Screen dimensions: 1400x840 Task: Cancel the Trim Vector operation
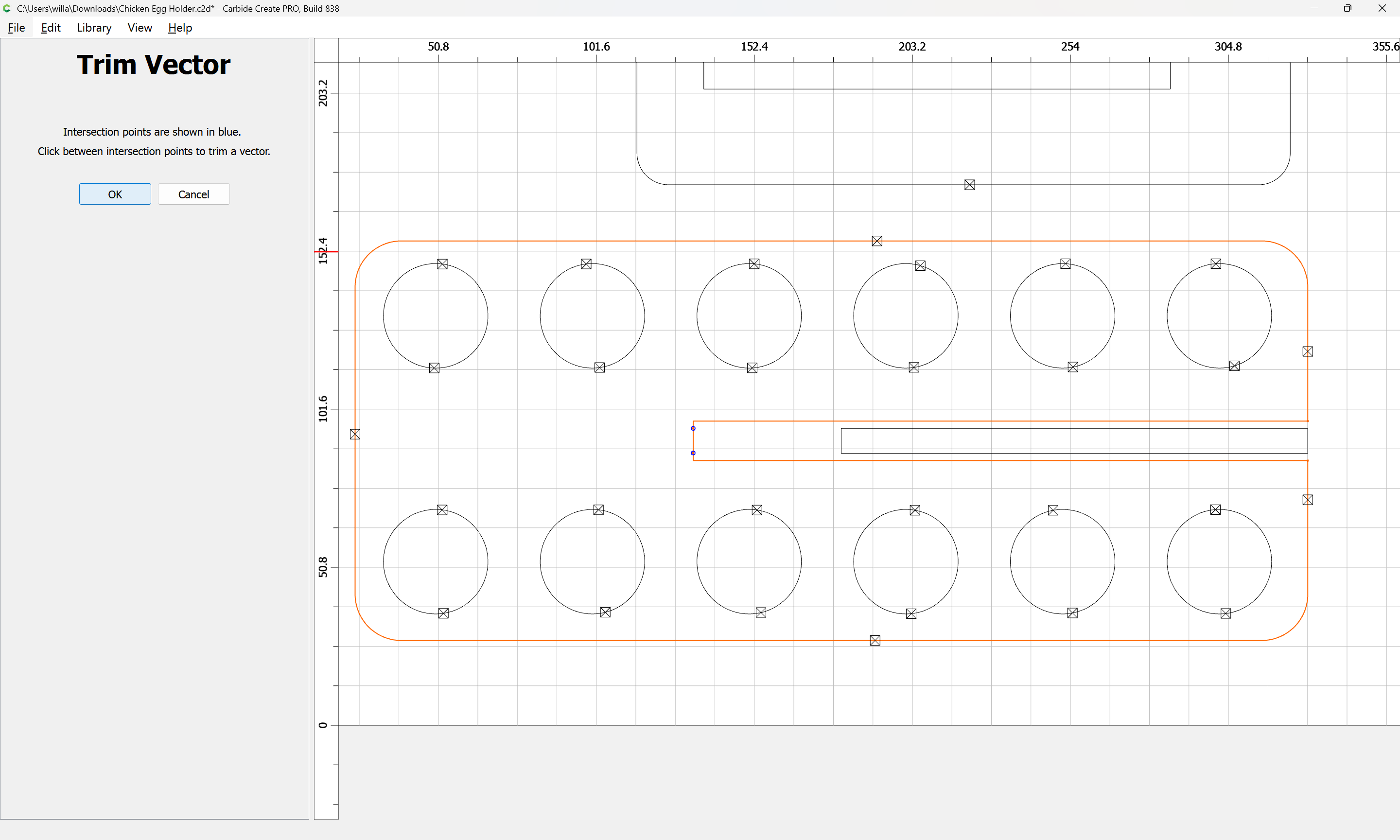[193, 194]
